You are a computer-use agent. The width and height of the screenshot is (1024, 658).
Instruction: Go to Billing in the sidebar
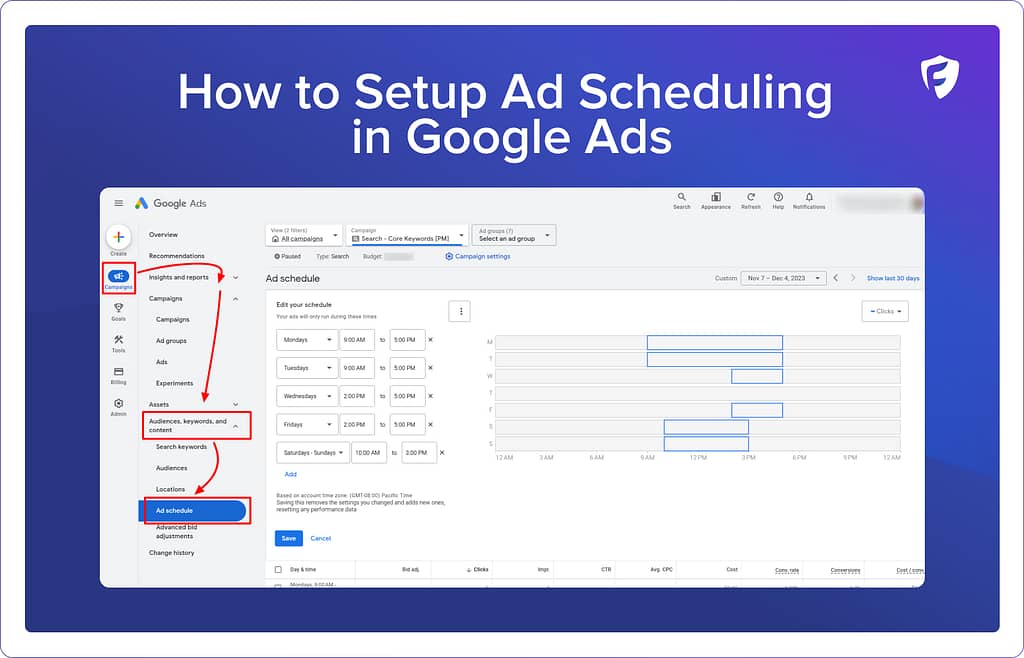pyautogui.click(x=118, y=372)
